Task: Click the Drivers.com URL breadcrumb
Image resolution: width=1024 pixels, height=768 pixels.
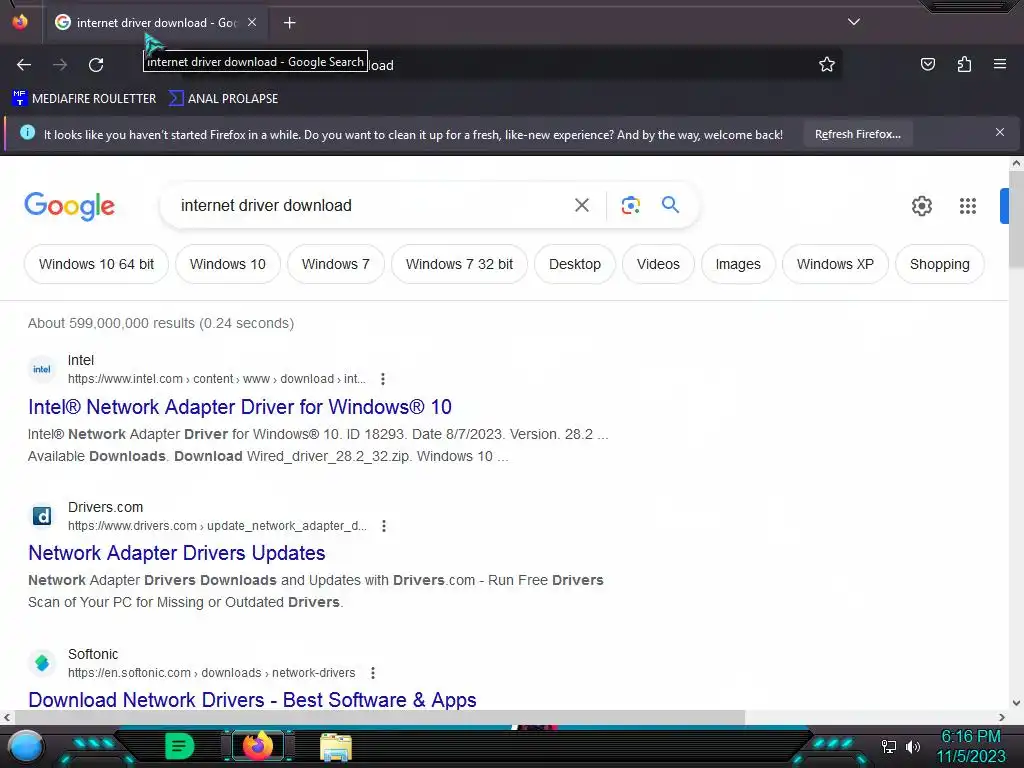Action: pos(217,526)
